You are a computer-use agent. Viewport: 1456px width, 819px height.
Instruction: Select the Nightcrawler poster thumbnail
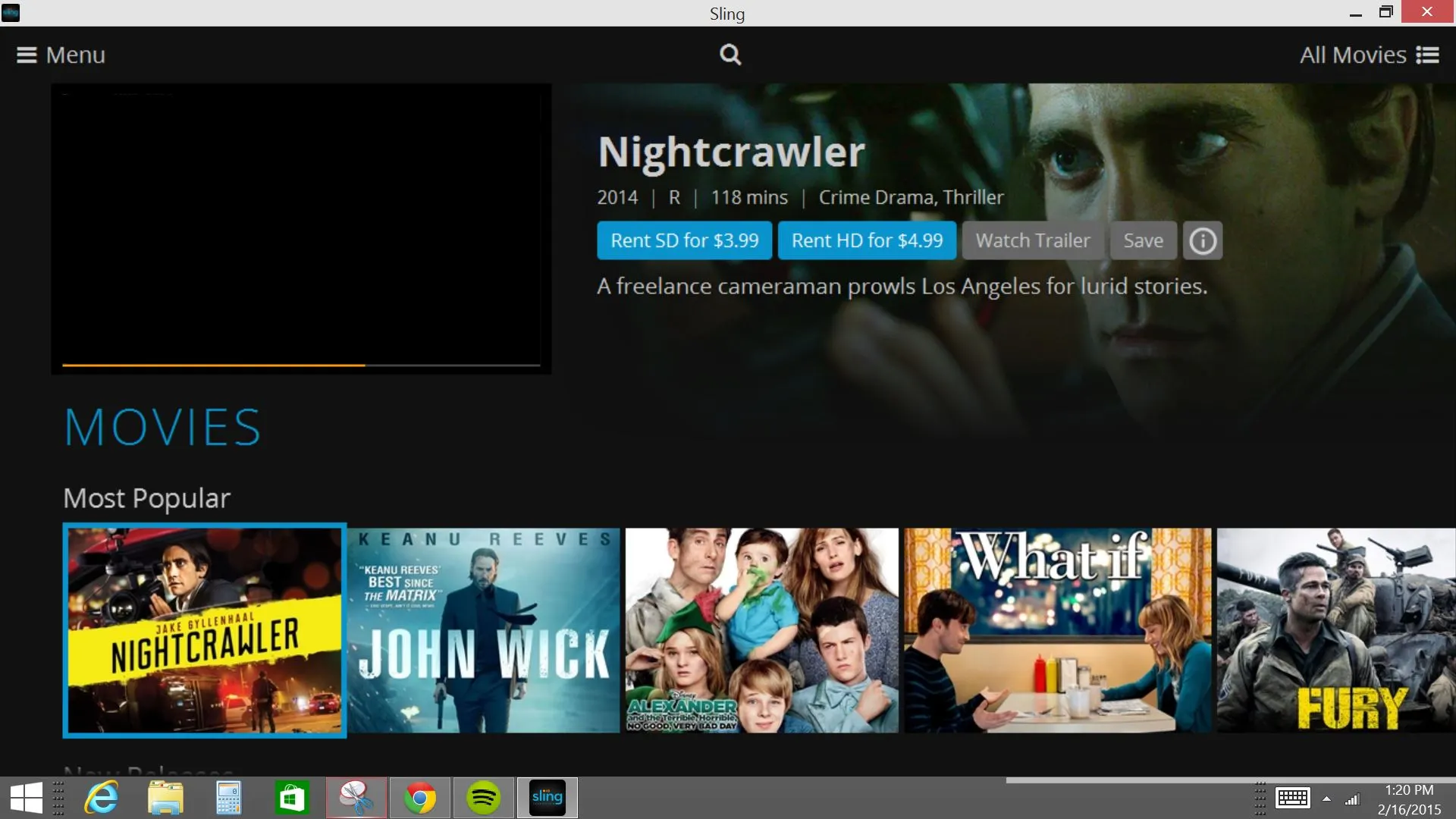click(205, 630)
